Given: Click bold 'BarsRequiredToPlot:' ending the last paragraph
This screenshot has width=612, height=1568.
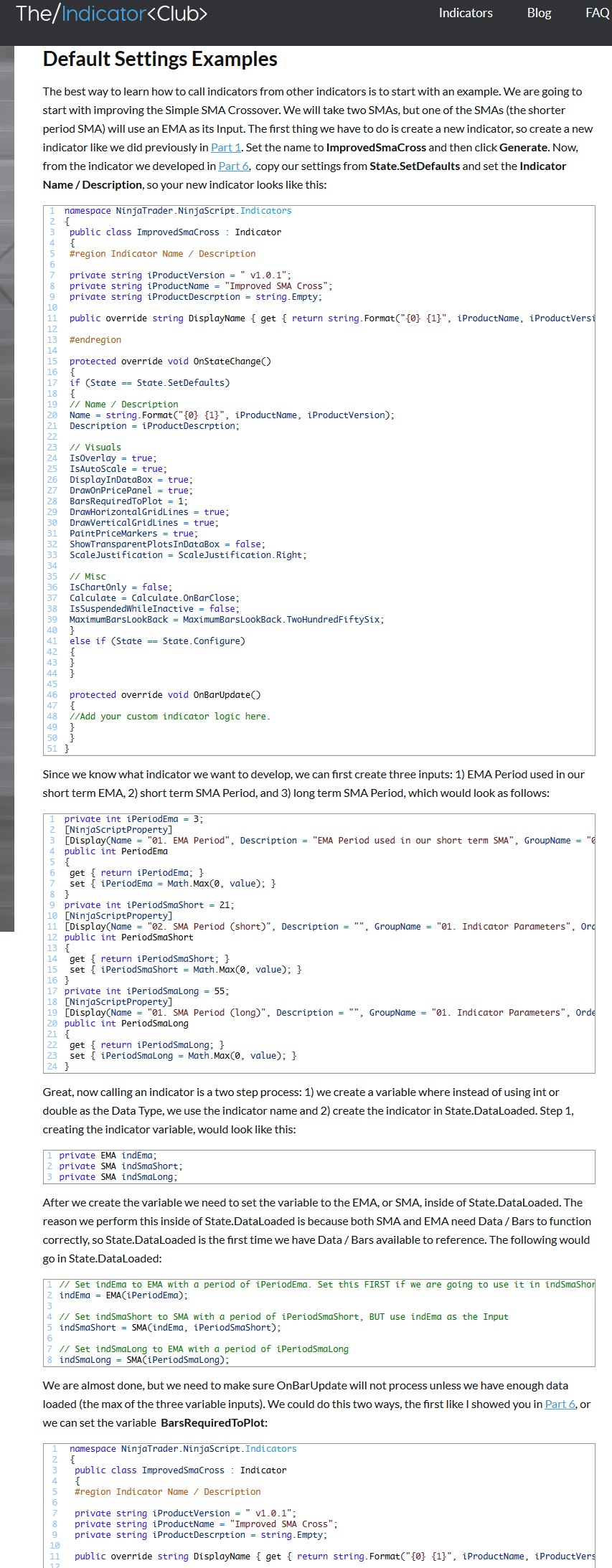Looking at the screenshot, I should (214, 1422).
